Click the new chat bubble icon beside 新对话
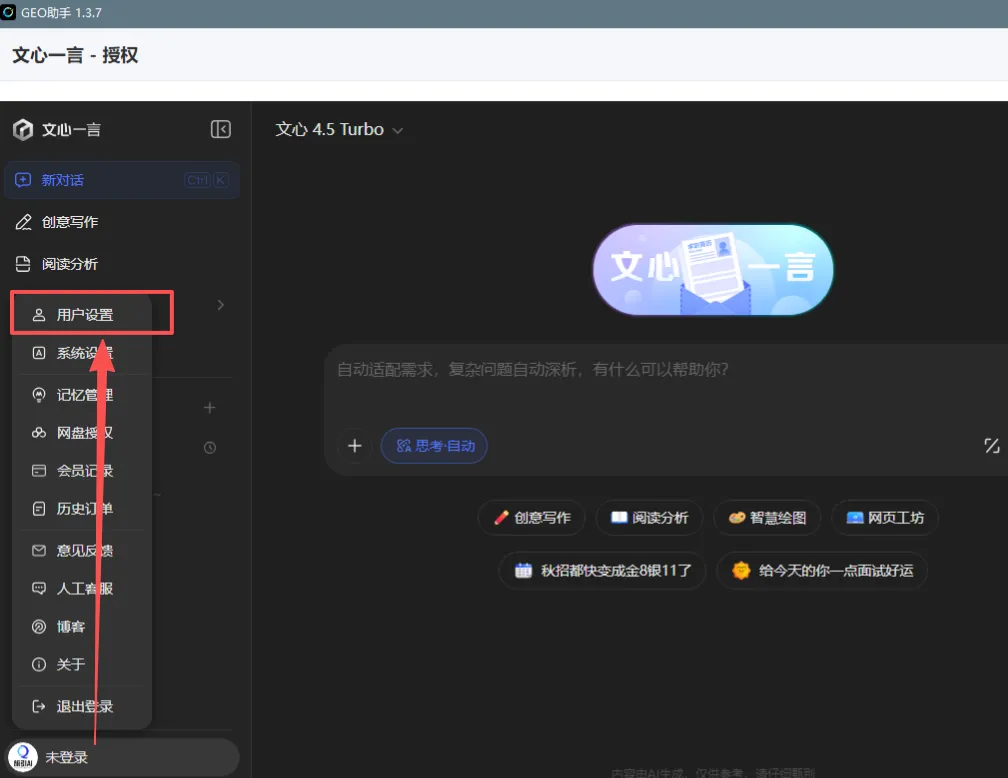 (23, 180)
